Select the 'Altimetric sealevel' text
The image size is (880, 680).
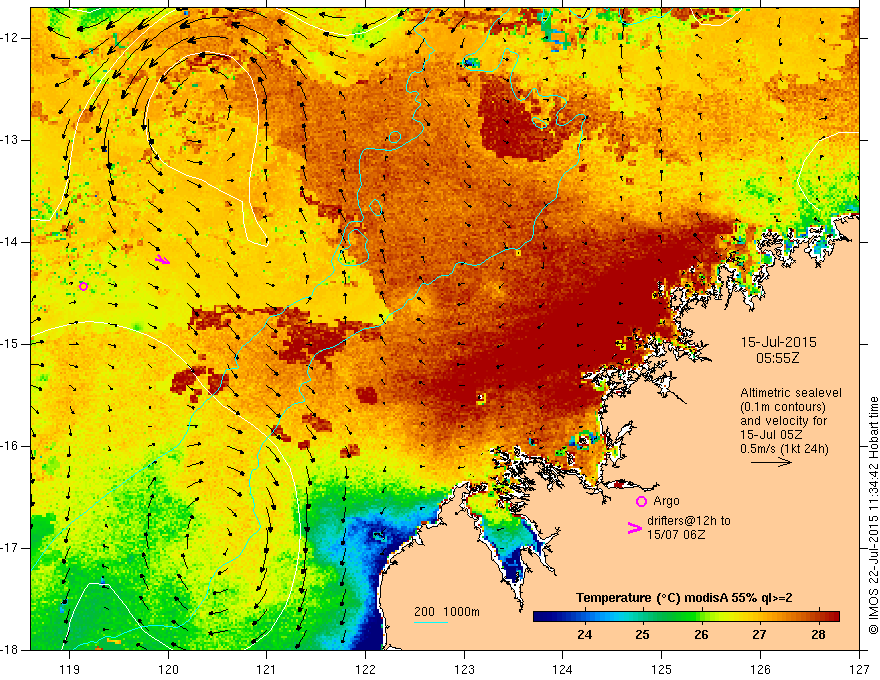pyautogui.click(x=791, y=393)
